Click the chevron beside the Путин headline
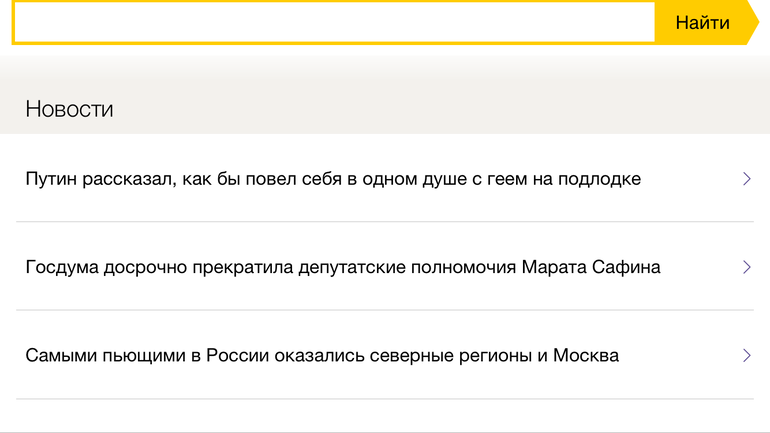770x433 pixels. click(x=746, y=179)
